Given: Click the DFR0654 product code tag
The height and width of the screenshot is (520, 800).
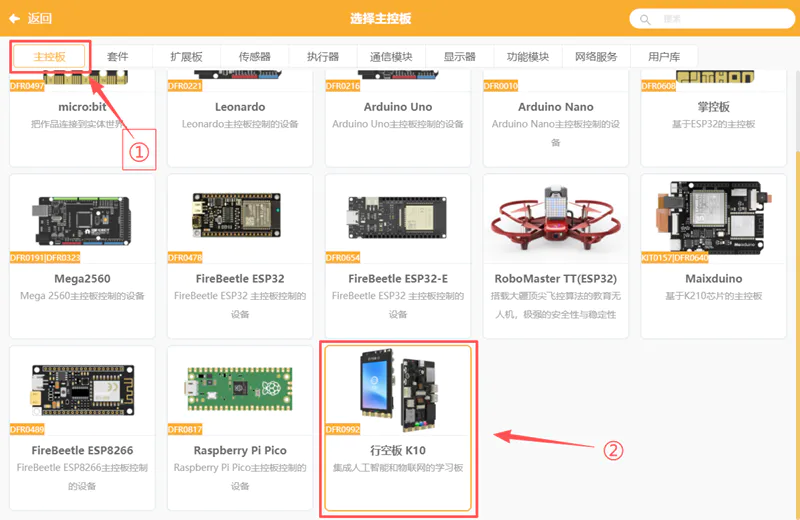Looking at the screenshot, I should (x=343, y=258).
